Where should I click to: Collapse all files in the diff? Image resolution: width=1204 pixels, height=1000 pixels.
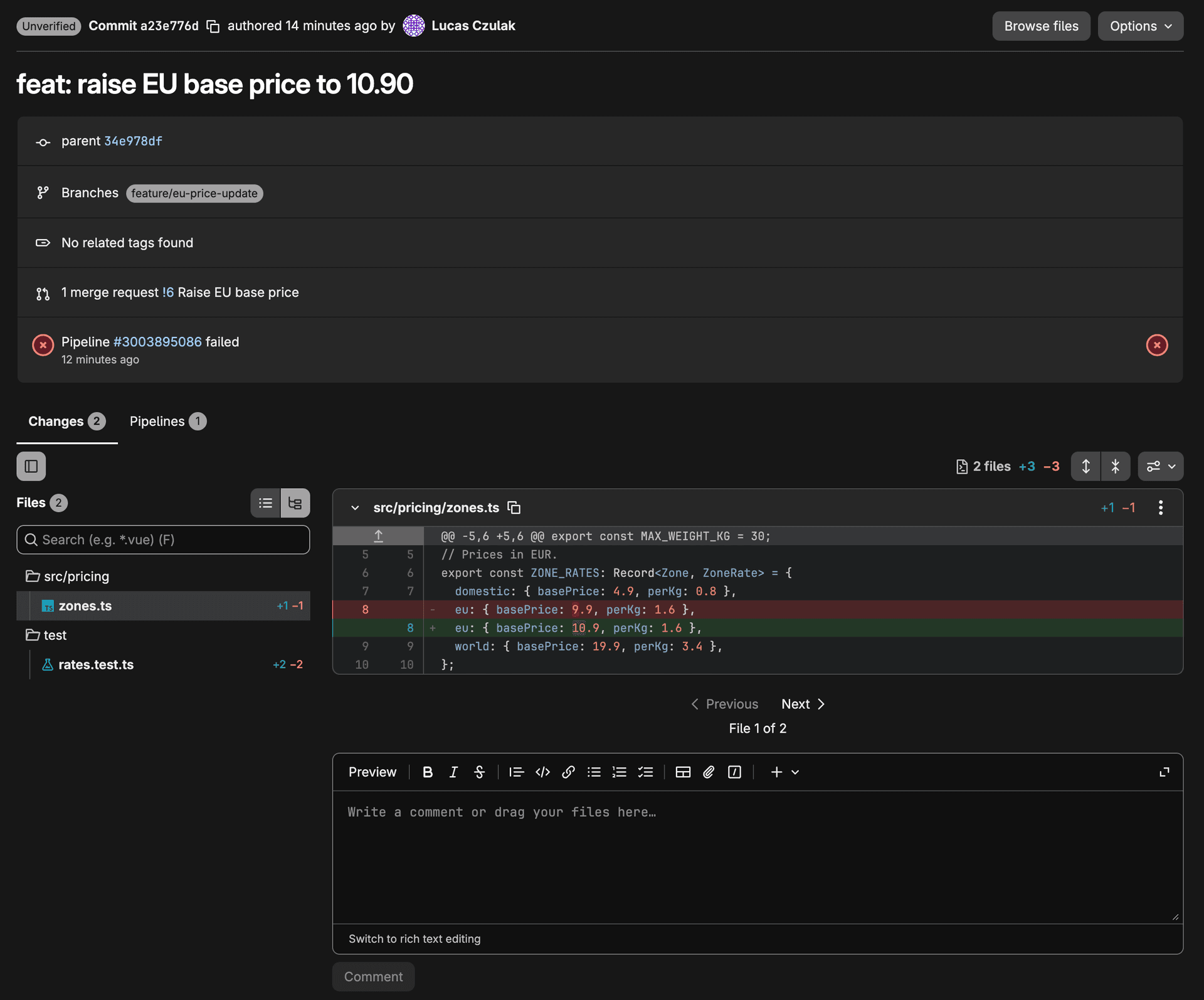(1116, 466)
